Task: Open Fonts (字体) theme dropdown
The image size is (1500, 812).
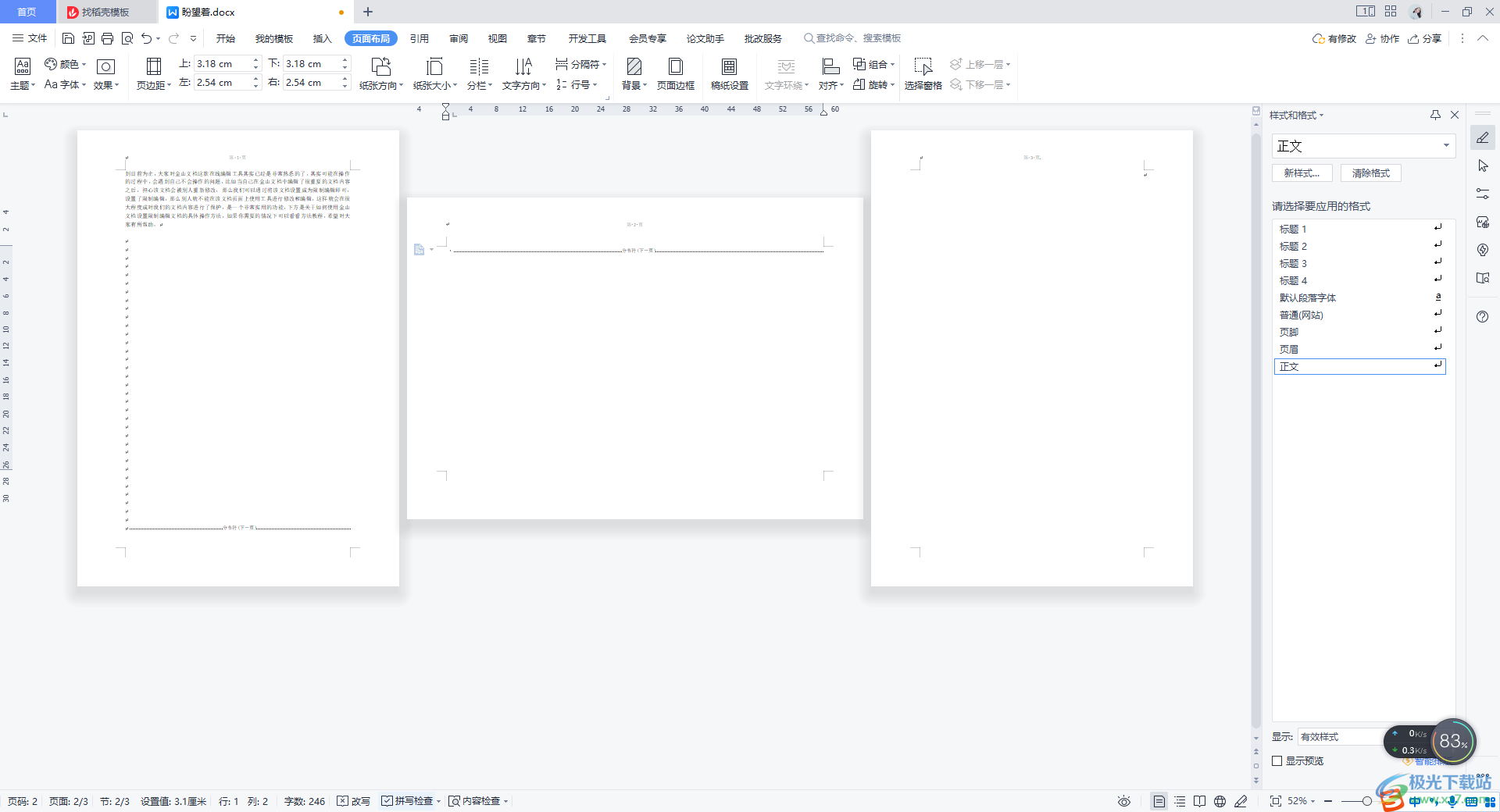Action: (x=65, y=84)
